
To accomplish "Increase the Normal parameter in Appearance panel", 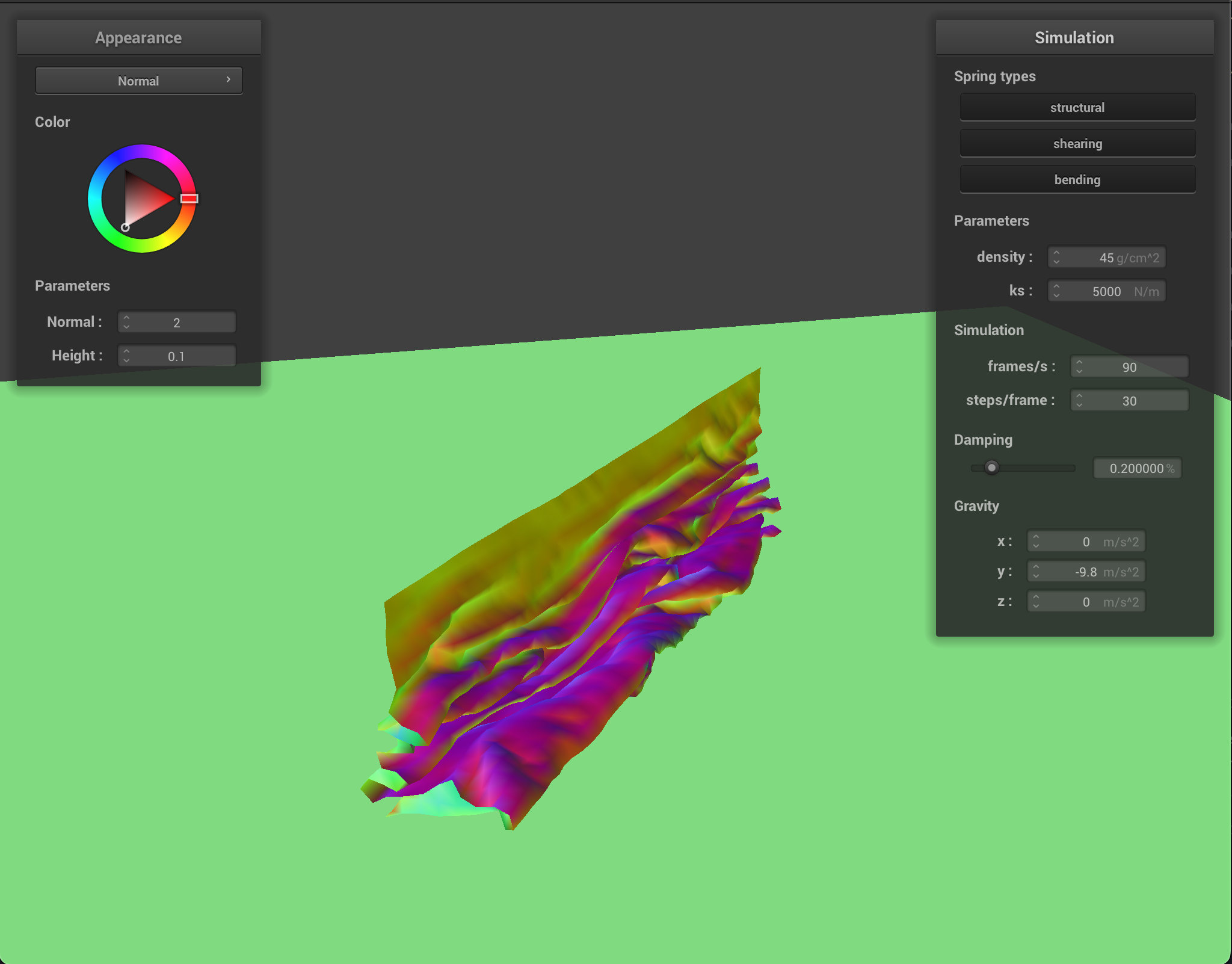I will [x=126, y=318].
